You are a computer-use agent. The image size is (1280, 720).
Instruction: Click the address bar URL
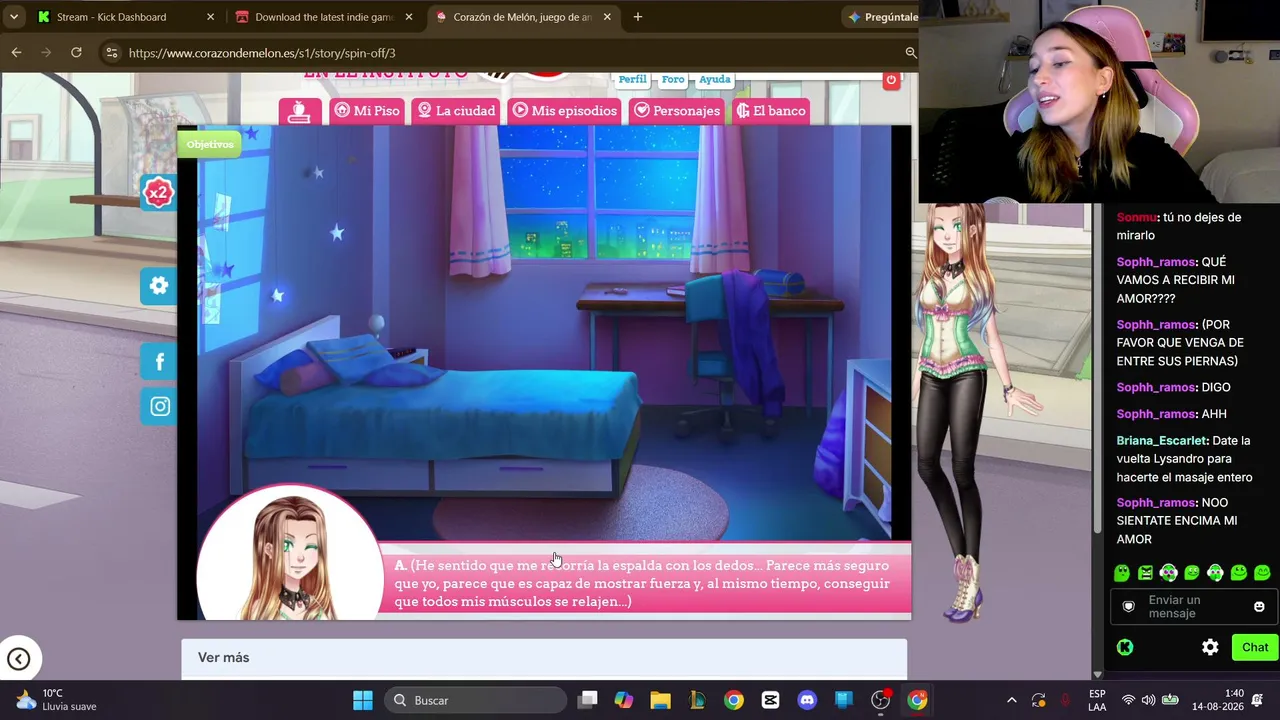coord(262,53)
